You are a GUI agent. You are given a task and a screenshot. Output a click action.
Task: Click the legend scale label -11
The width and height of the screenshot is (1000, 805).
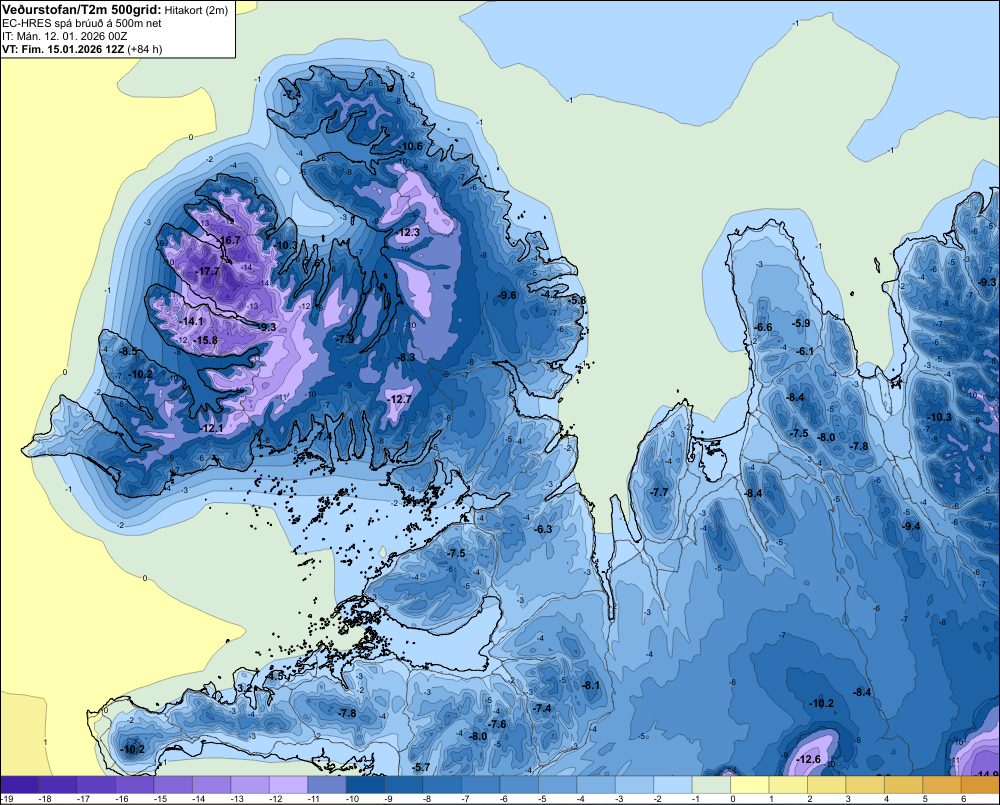tap(314, 799)
